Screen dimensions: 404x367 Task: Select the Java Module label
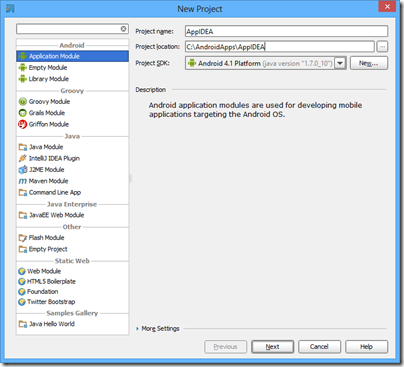46,147
